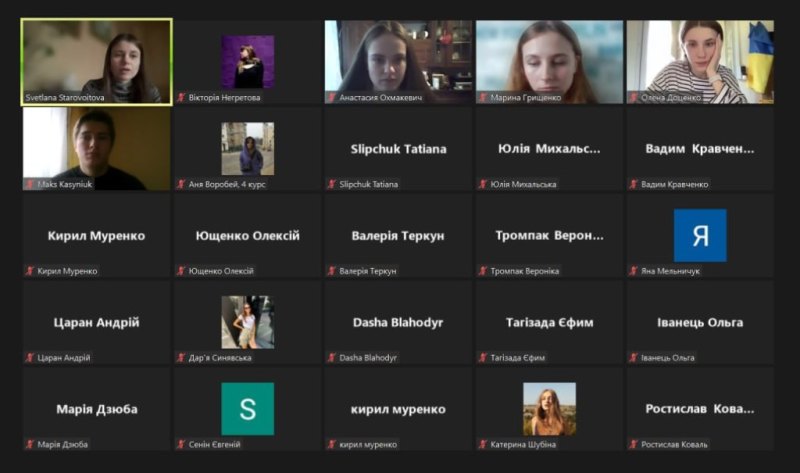Click muted mic icon beside Аня Воробей, 4 курс
Screen dimensions: 800x473
181,184
